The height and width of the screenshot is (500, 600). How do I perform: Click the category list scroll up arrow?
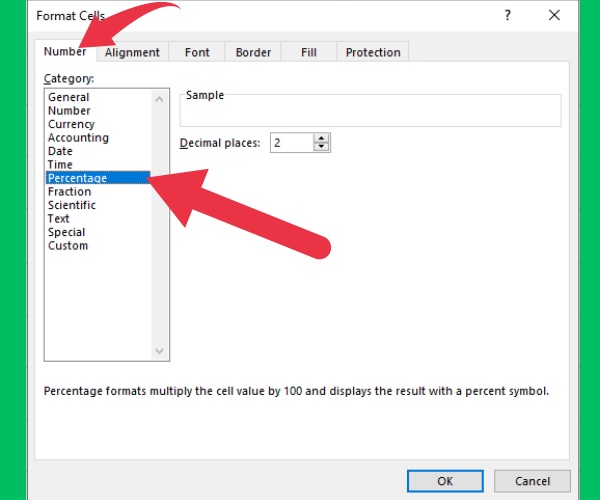coord(160,99)
